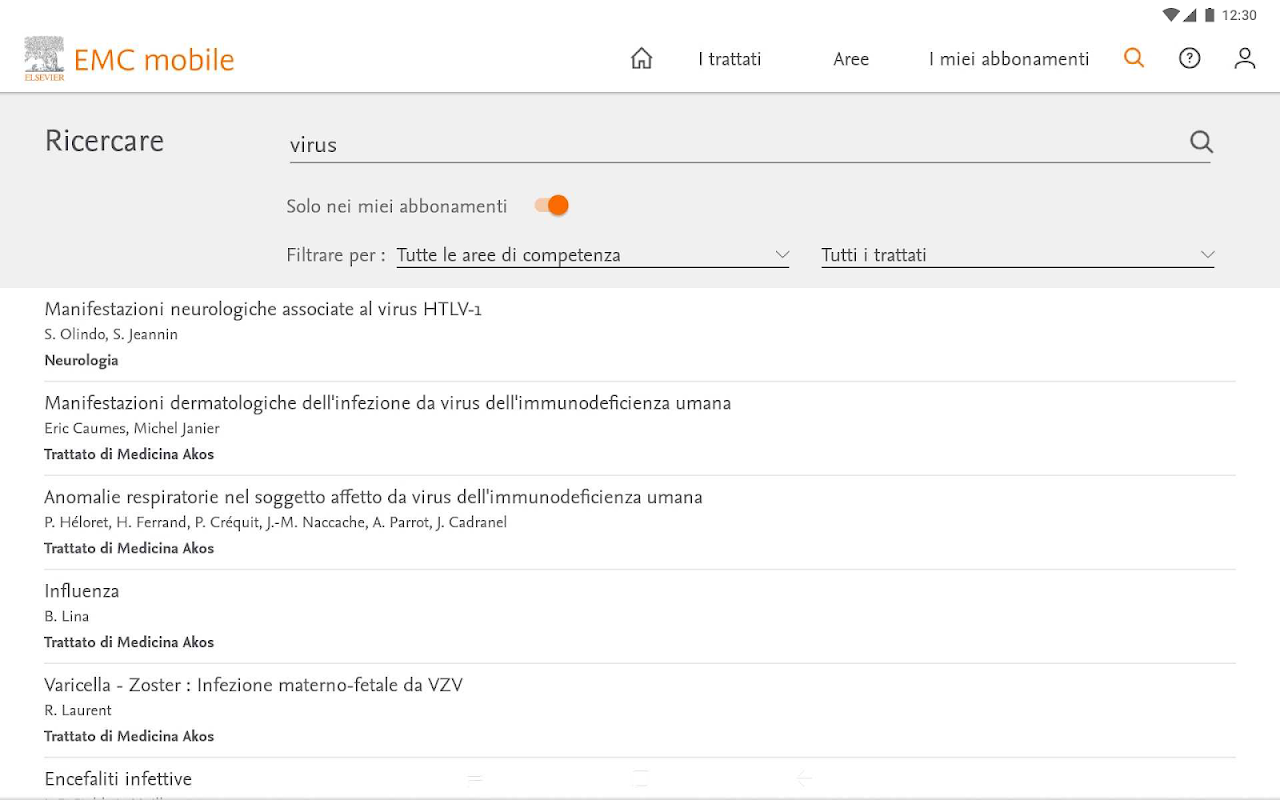The width and height of the screenshot is (1280, 800).
Task: Check the battery status icon
Action: [1209, 15]
